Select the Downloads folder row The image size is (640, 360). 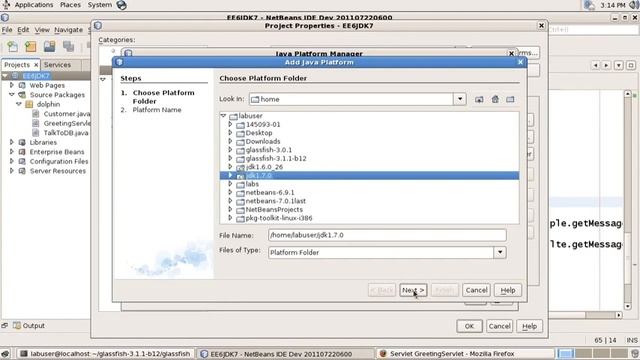[263, 141]
